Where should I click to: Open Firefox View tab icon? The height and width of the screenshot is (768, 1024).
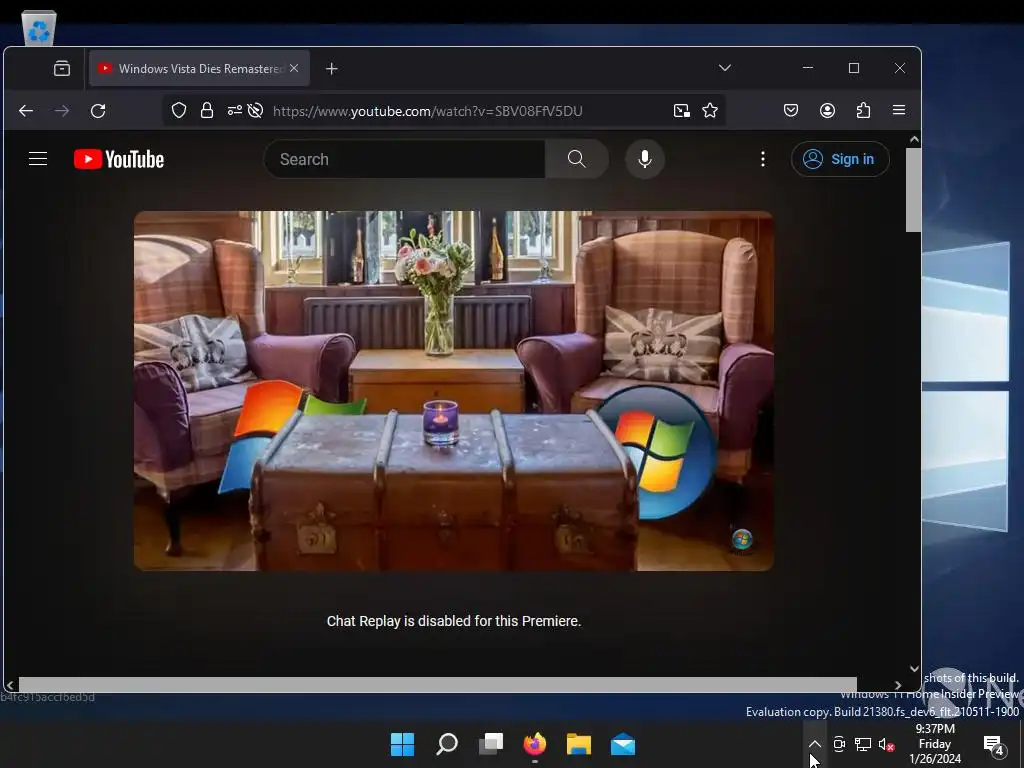coord(62,69)
